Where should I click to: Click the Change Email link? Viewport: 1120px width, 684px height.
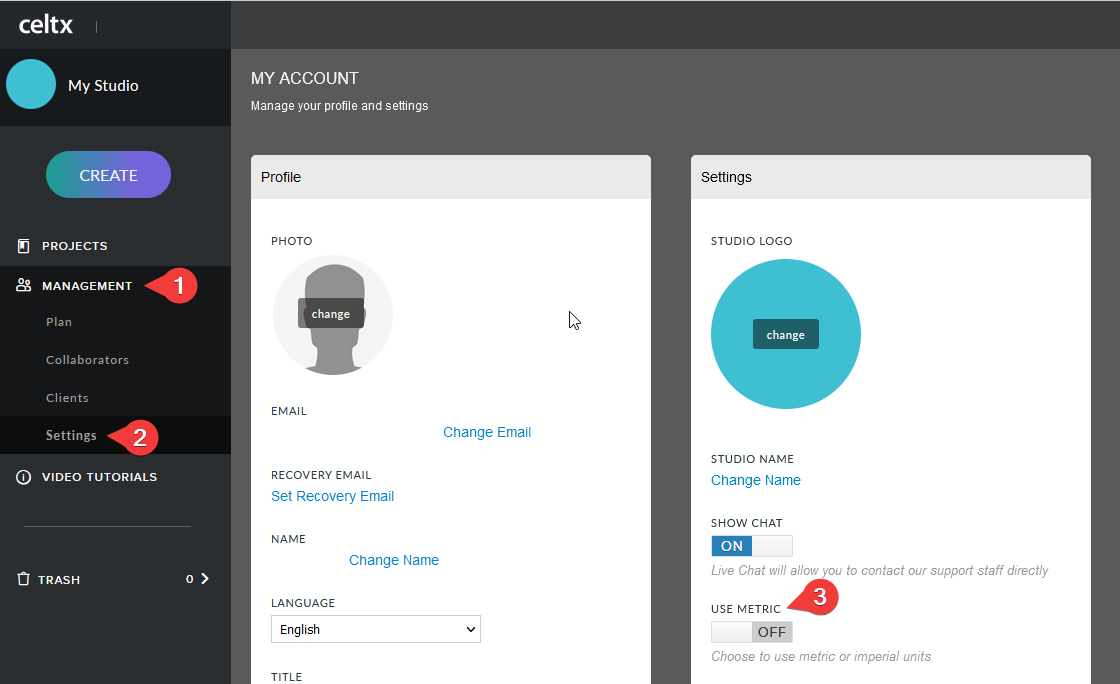486,432
